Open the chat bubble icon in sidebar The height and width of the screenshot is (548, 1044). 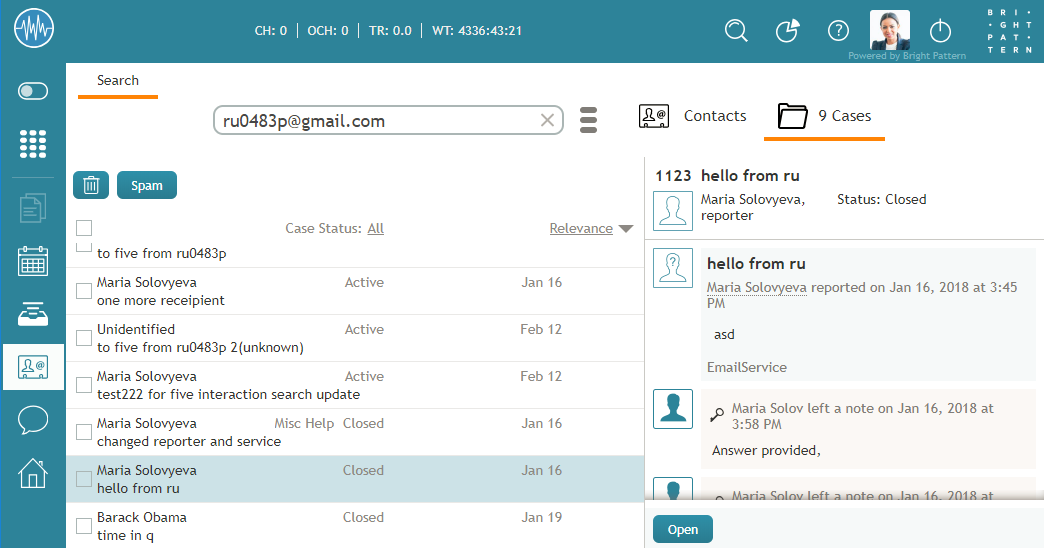[33, 420]
